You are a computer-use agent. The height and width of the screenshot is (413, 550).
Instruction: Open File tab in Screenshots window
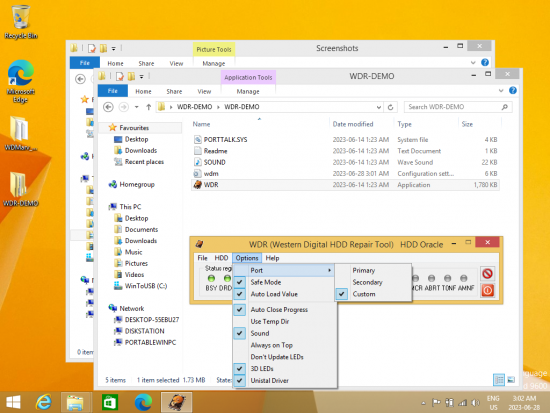[85, 63]
